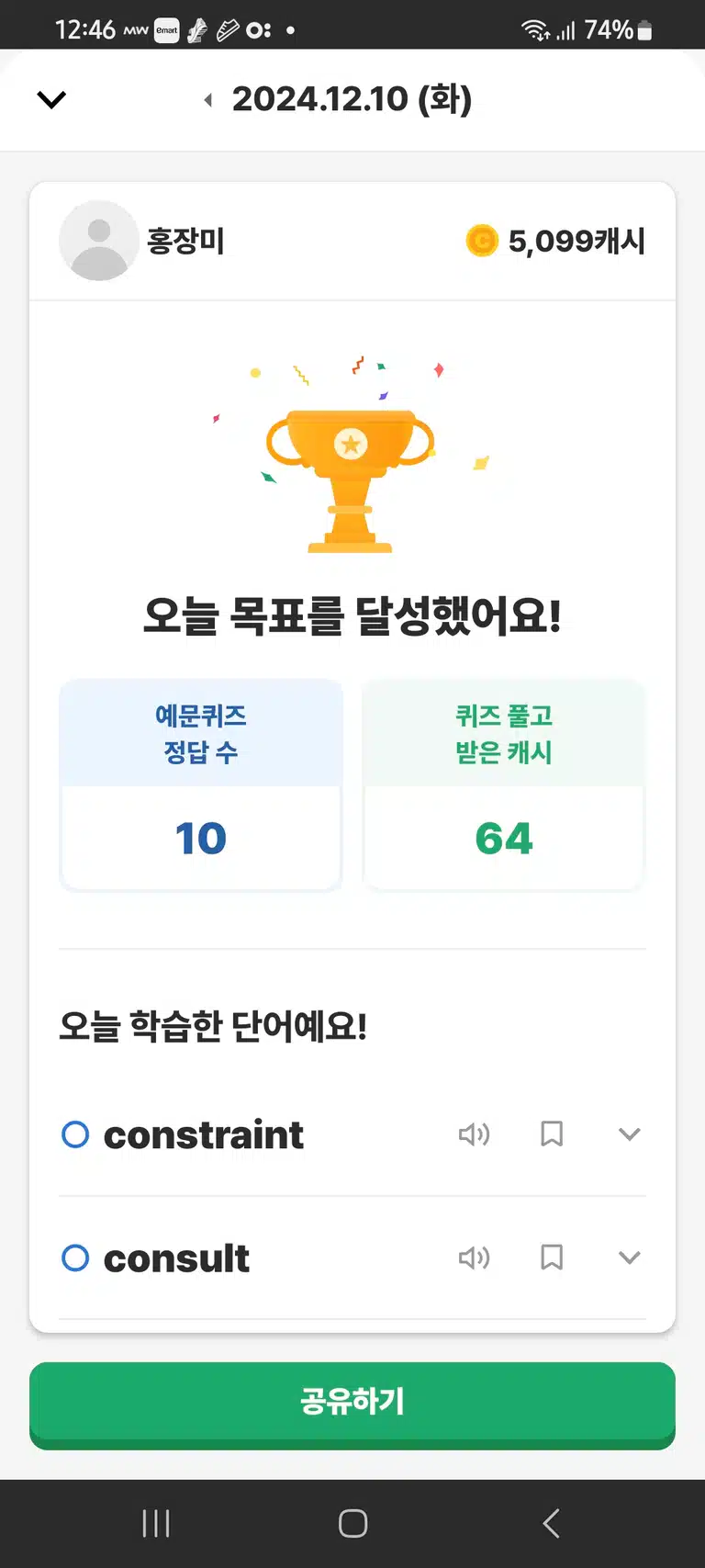The height and width of the screenshot is (1568, 705).
Task: Tap the gold cash coin icon
Action: (x=482, y=241)
